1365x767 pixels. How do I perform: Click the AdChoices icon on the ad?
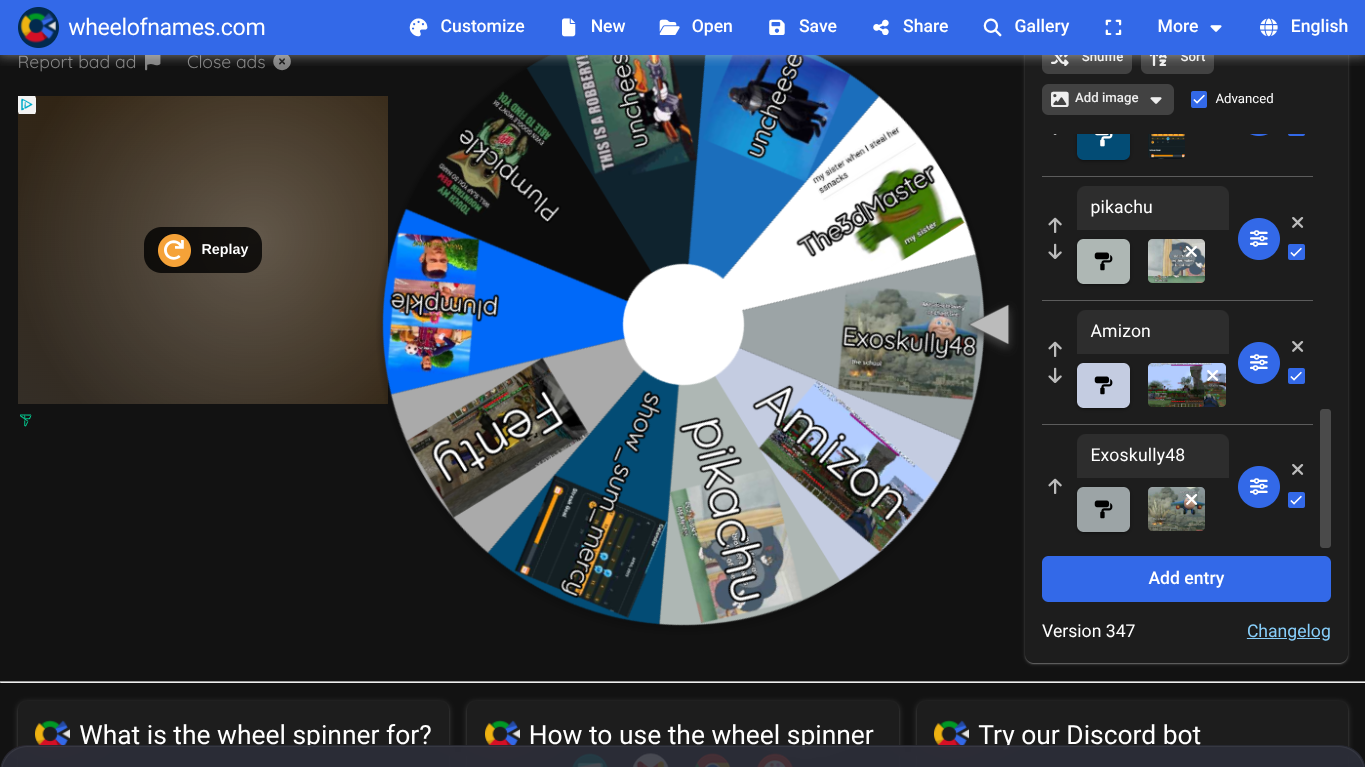point(27,105)
